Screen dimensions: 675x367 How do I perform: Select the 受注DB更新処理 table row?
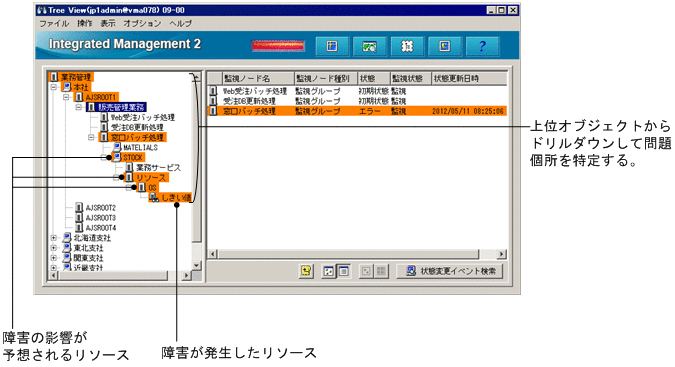(x=357, y=101)
